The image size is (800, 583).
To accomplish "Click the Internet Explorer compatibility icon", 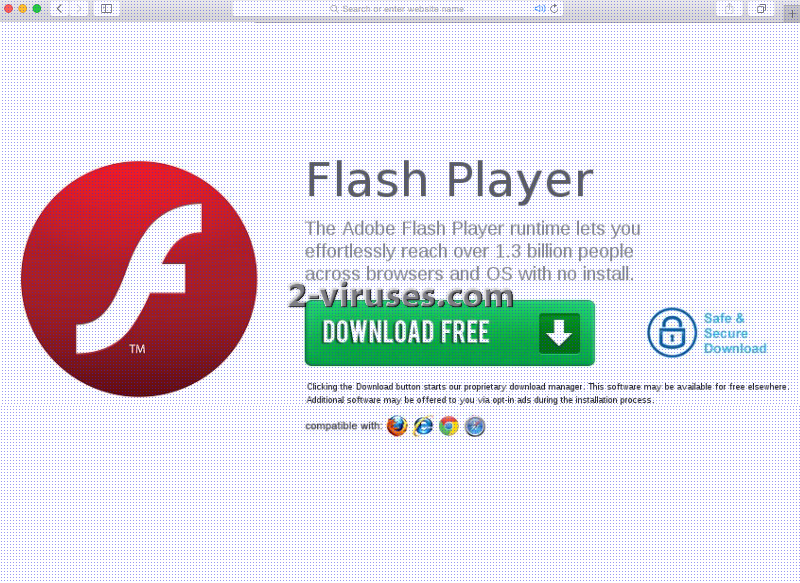I will (423, 426).
